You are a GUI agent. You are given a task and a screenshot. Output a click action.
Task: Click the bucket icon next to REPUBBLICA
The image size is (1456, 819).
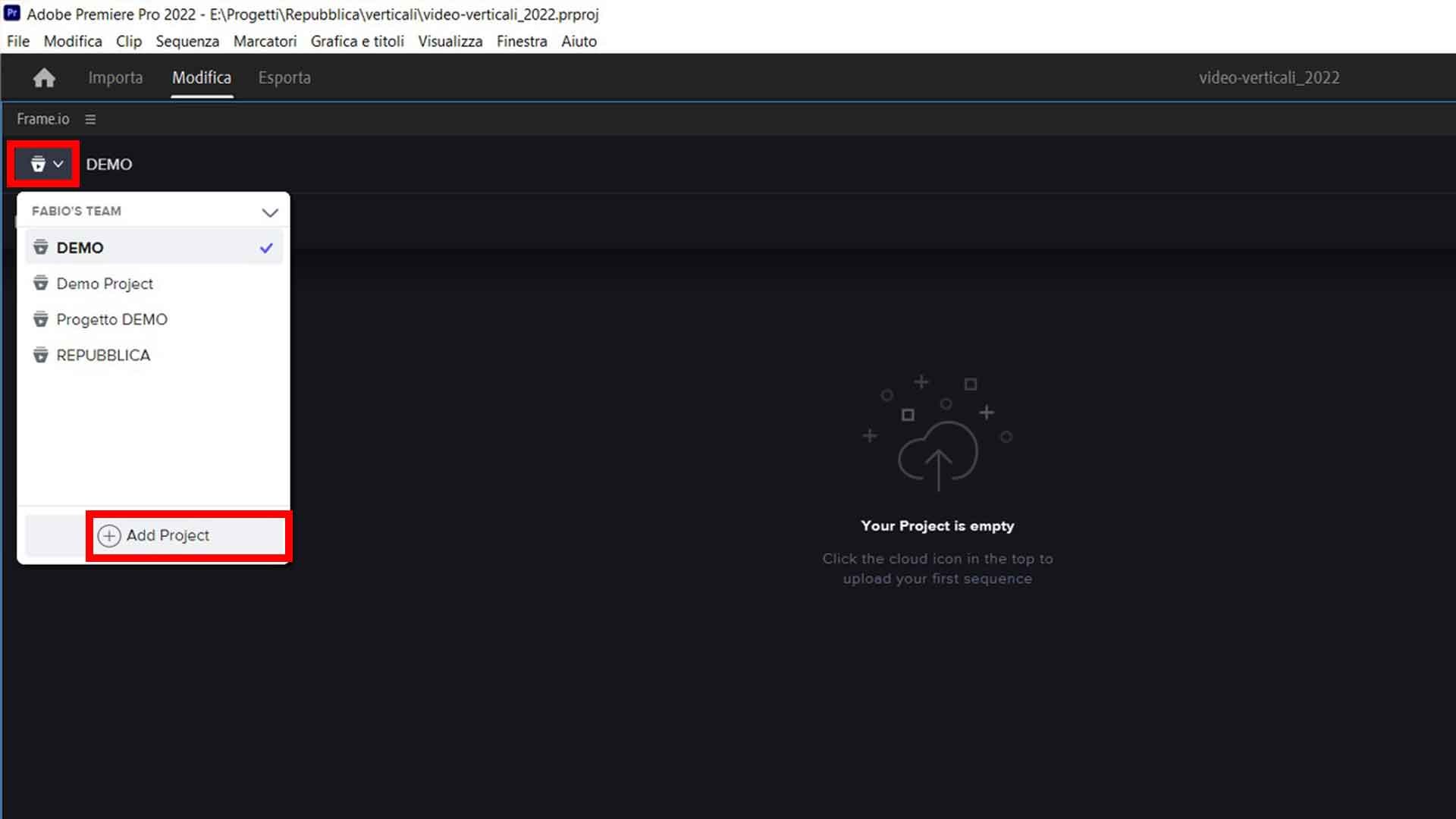pyautogui.click(x=41, y=355)
